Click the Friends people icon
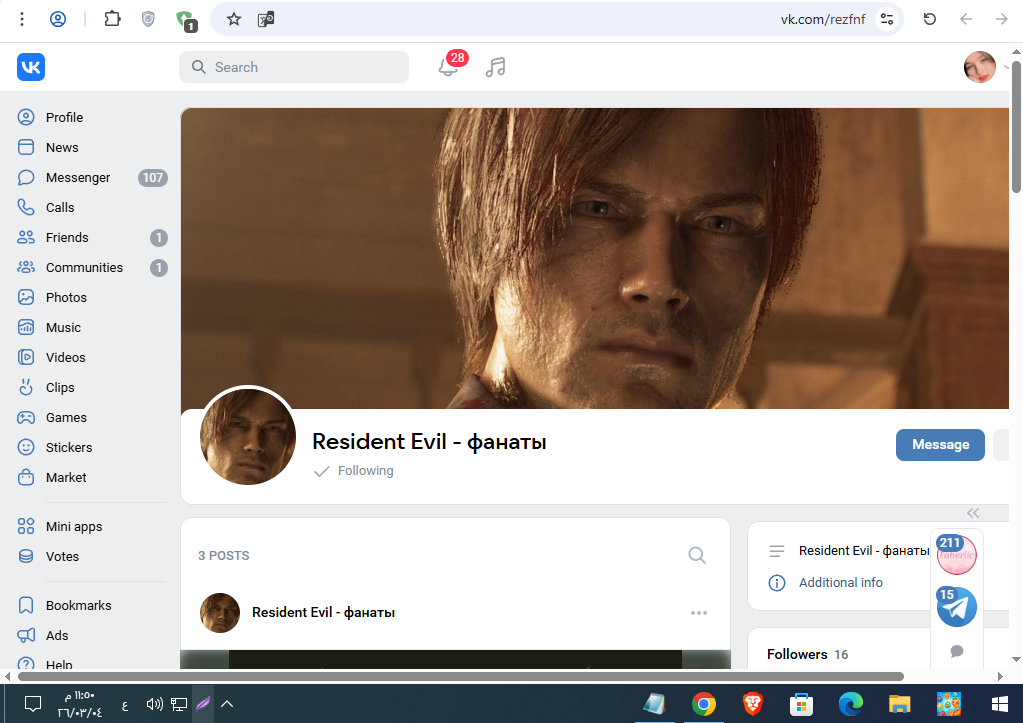 26,238
